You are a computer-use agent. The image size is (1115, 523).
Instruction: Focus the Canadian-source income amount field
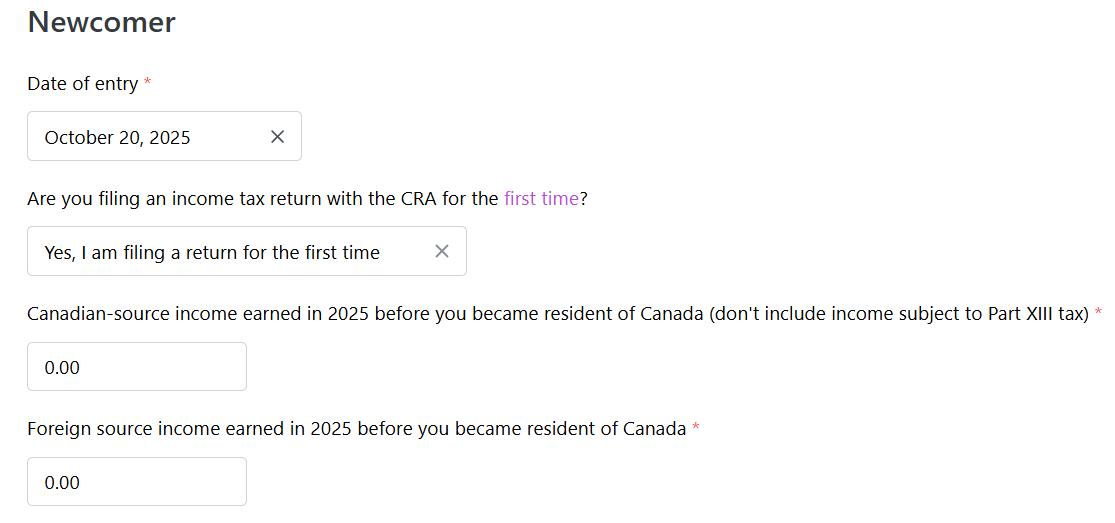pos(137,367)
